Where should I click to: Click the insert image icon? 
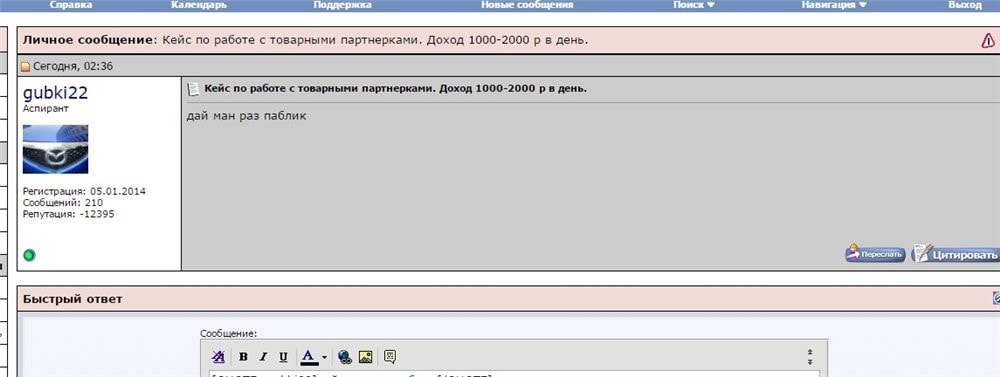365,357
